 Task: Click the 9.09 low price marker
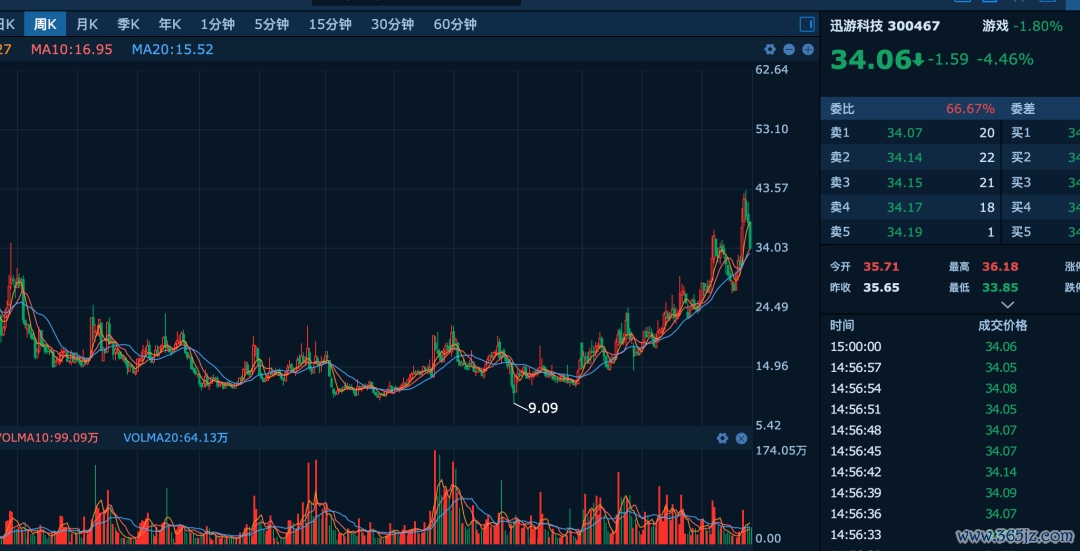(543, 408)
